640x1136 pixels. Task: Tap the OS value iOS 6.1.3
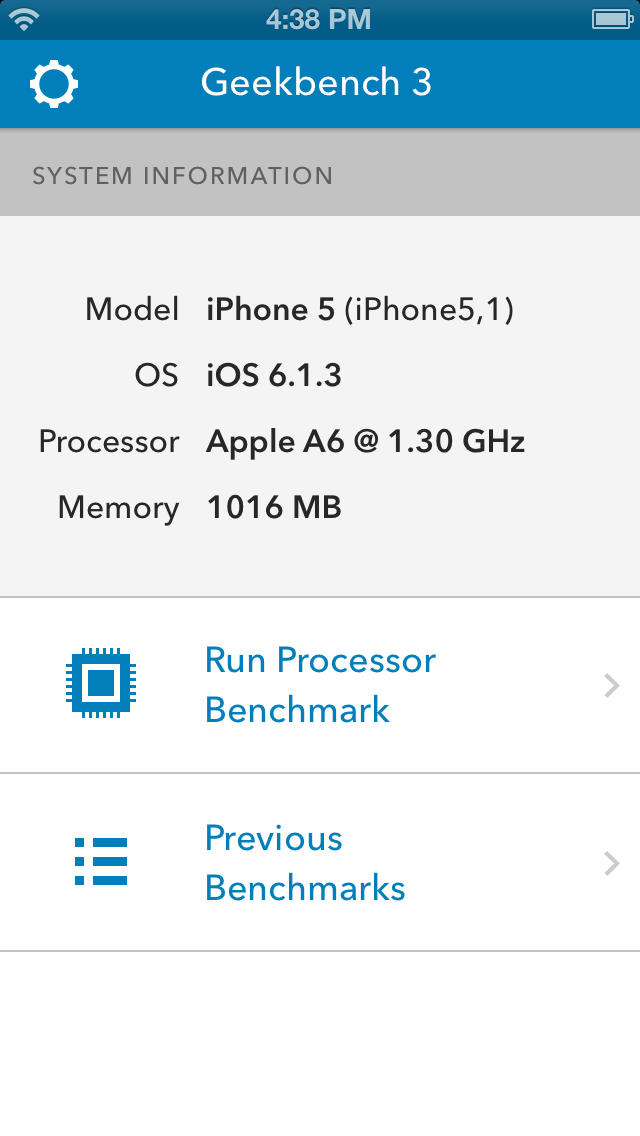[274, 376]
